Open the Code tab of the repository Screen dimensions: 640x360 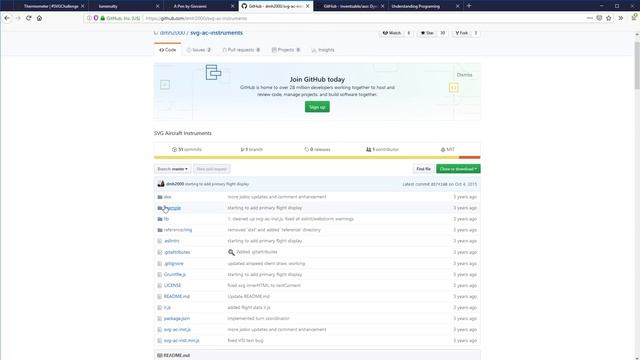[168, 50]
